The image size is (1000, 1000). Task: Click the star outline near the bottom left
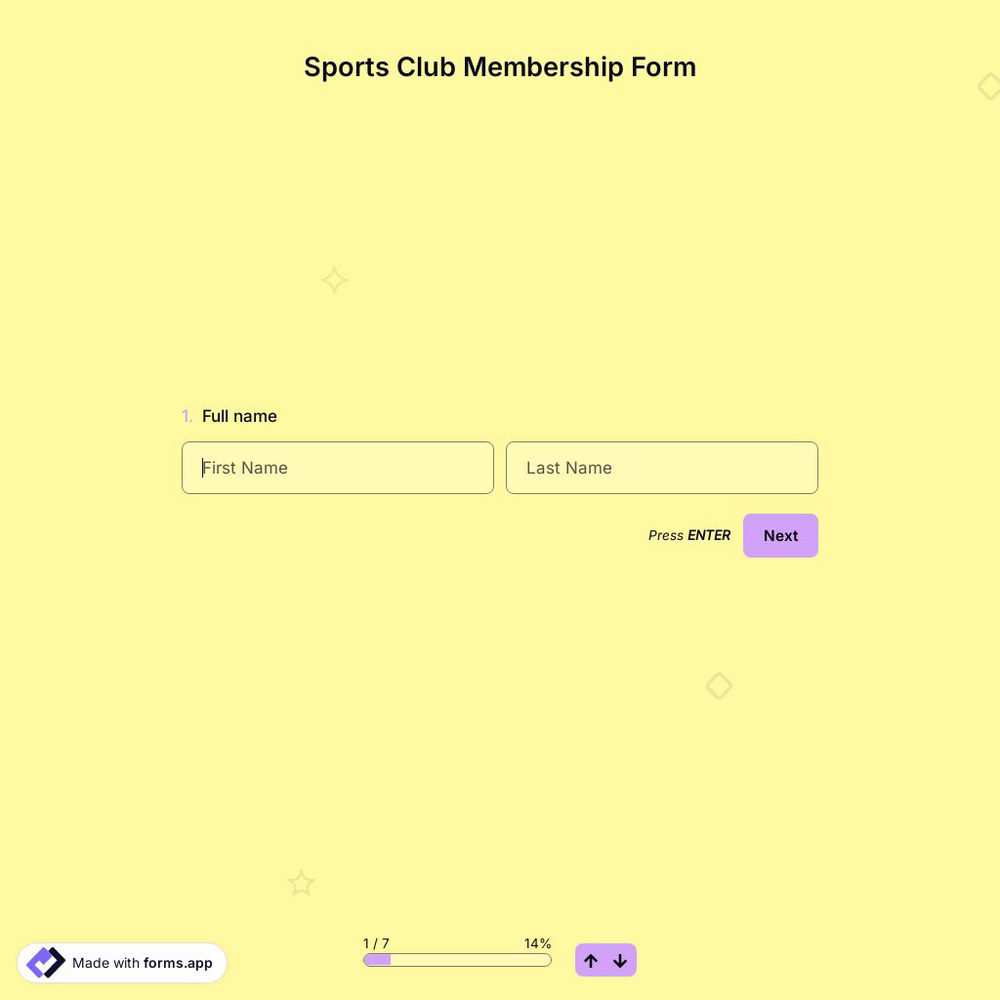pyautogui.click(x=301, y=883)
